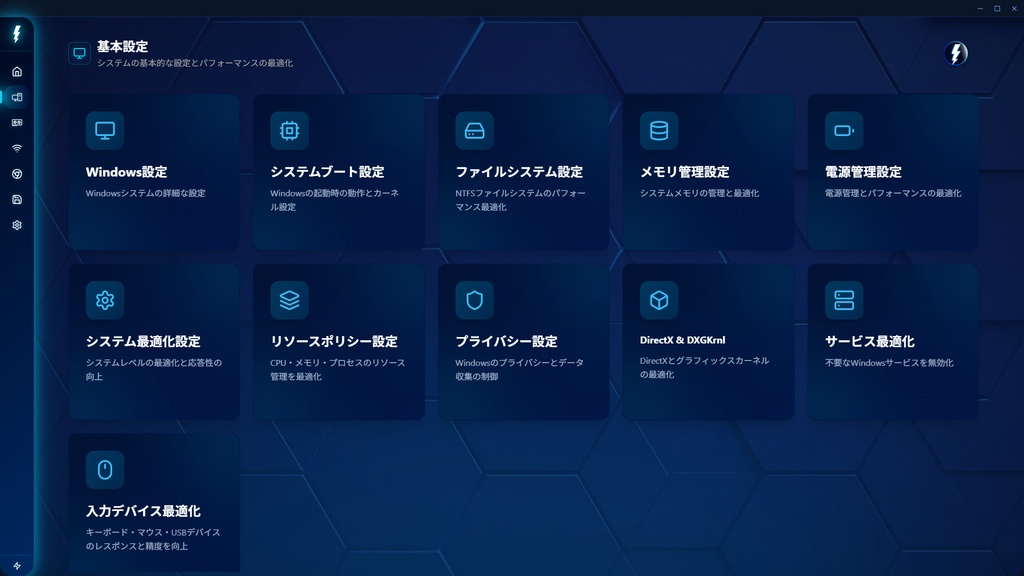Click the gear icon on システム最適化設定 card
Image resolution: width=1024 pixels, height=576 pixels.
(104, 300)
